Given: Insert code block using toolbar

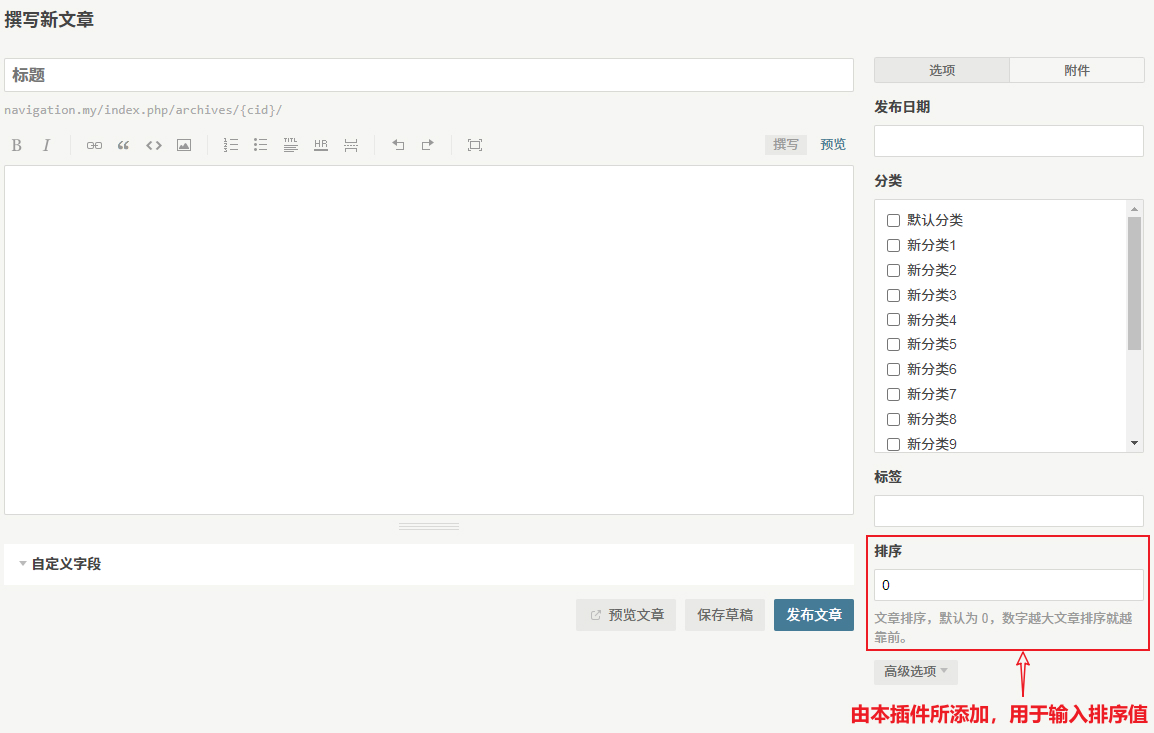Looking at the screenshot, I should 154,145.
